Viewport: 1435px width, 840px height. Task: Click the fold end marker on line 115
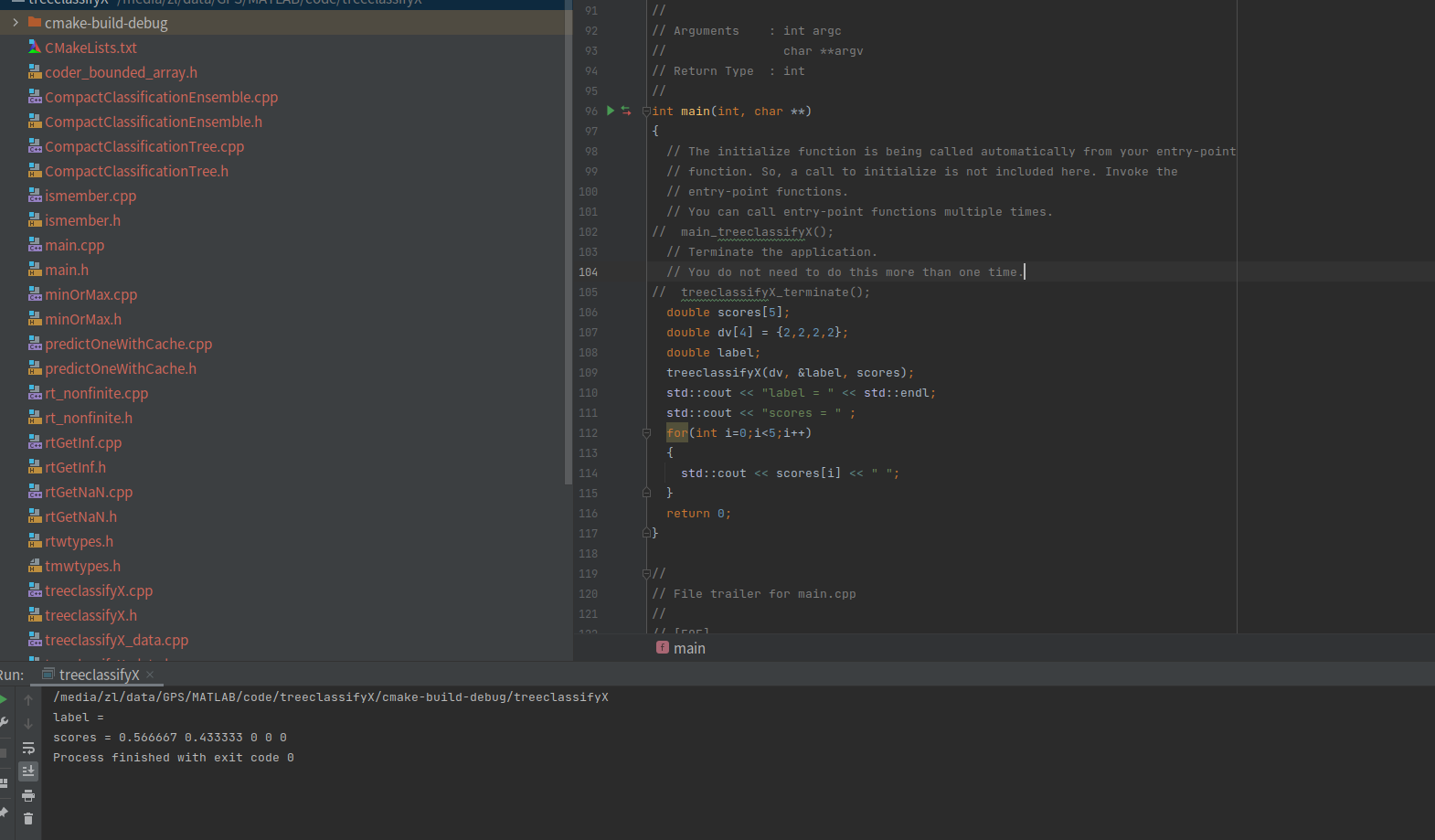point(646,493)
